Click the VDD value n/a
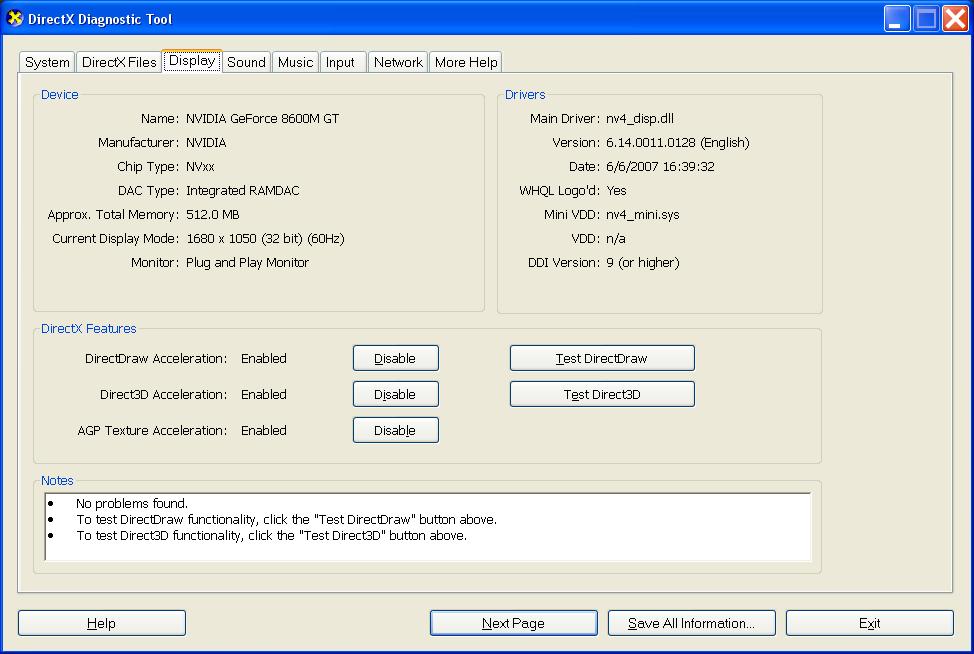The height and width of the screenshot is (654, 974). pyautogui.click(x=616, y=238)
